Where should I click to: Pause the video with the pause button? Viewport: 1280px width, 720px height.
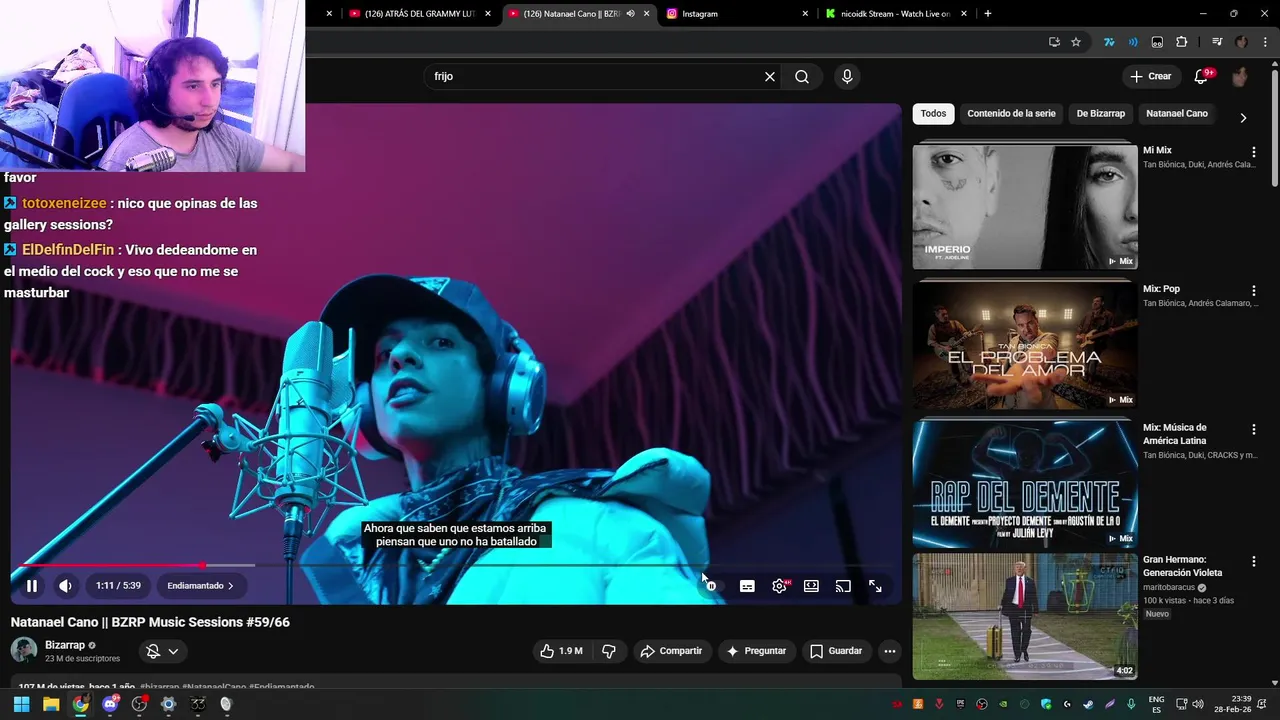[x=31, y=586]
